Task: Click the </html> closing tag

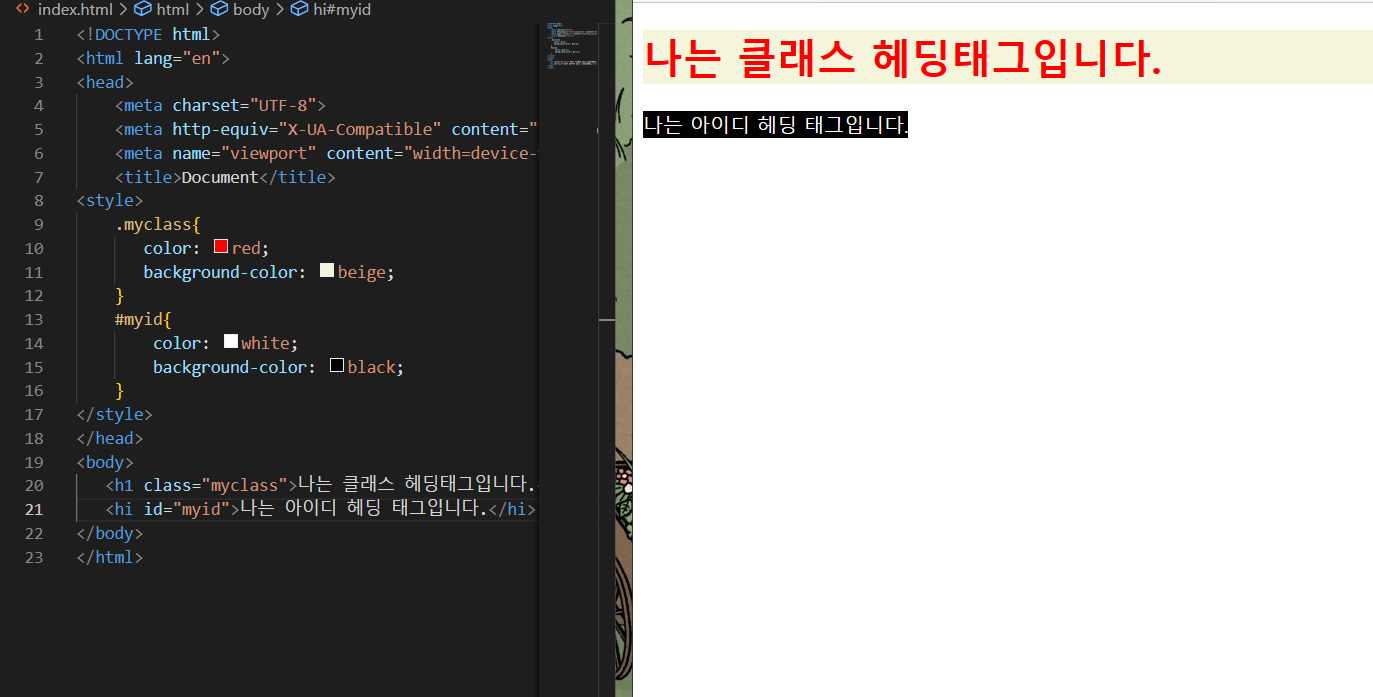Action: point(110,557)
